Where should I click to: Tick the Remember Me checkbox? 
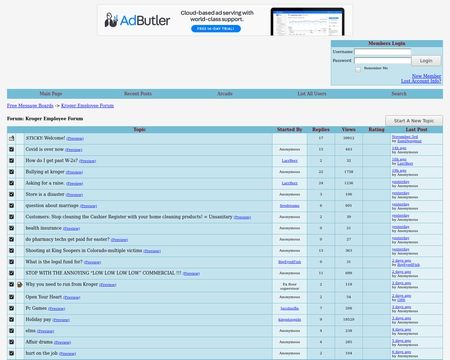point(358,69)
